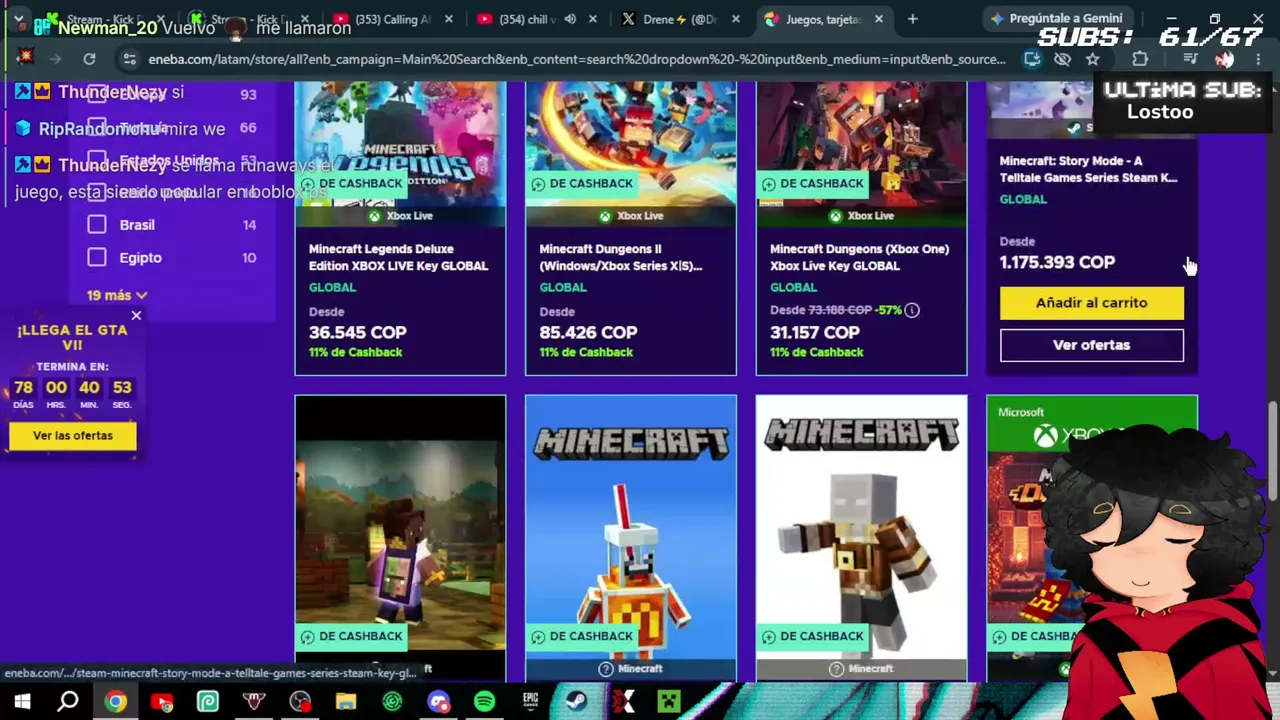Open the green spiral app taskbar icon

pos(392,702)
